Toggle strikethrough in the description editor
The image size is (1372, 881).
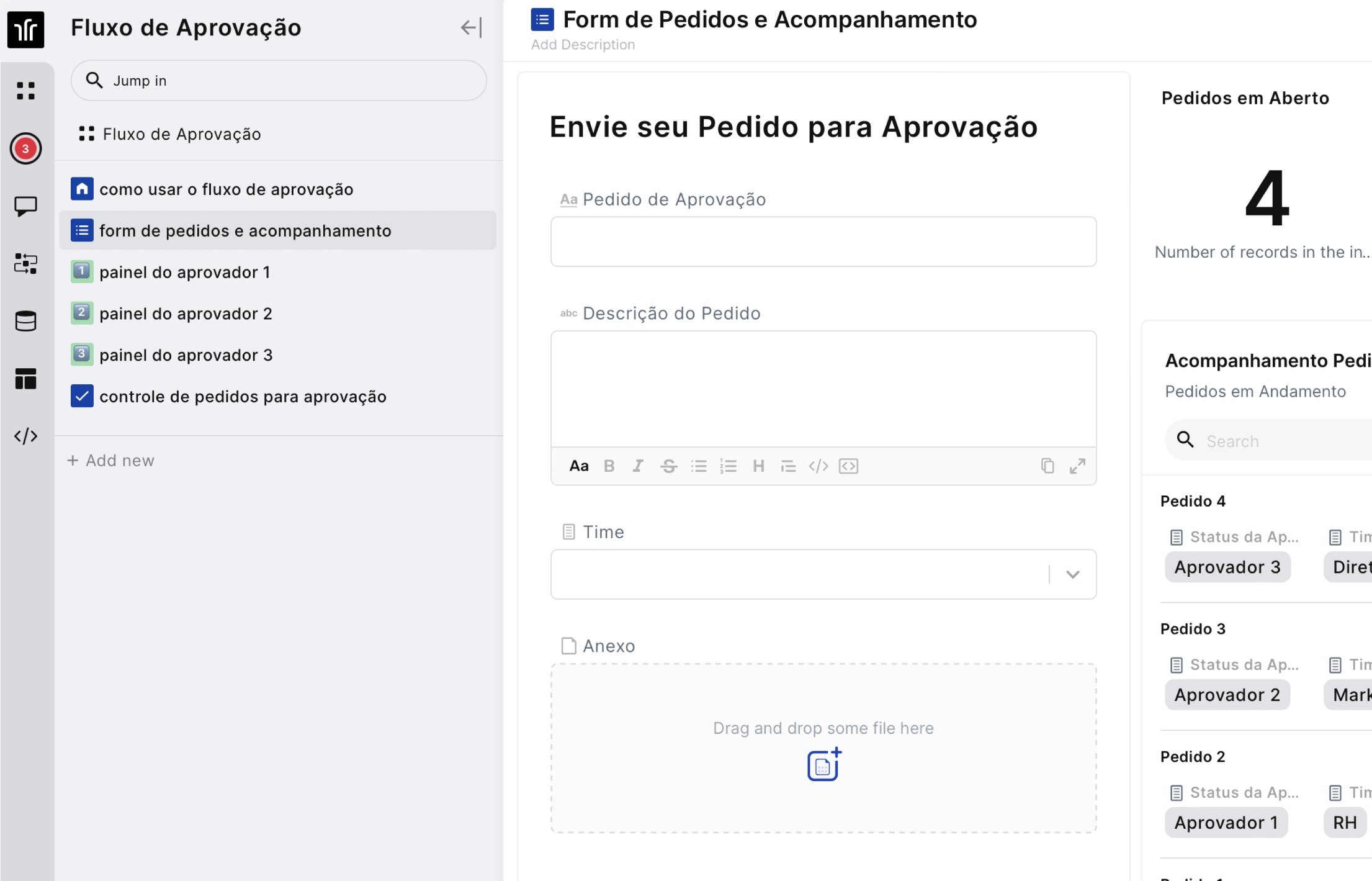pyautogui.click(x=668, y=466)
